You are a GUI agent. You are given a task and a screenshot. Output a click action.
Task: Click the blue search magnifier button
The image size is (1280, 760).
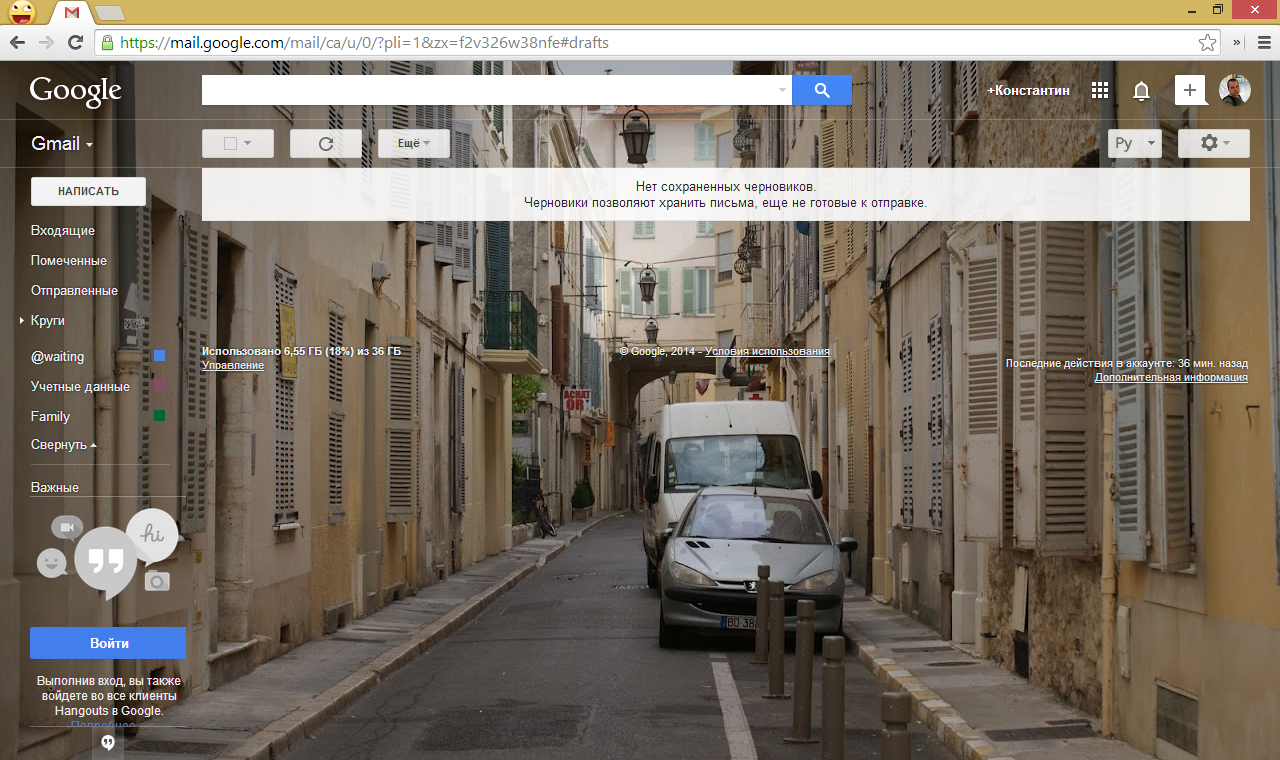[821, 90]
